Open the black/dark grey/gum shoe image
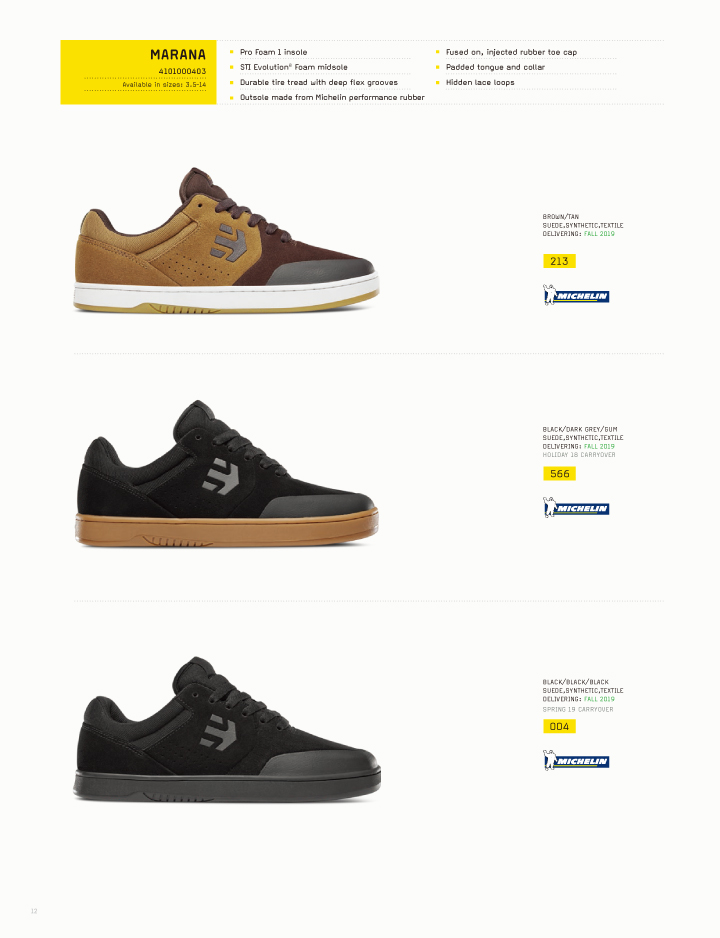This screenshot has width=720, height=938. (x=227, y=473)
